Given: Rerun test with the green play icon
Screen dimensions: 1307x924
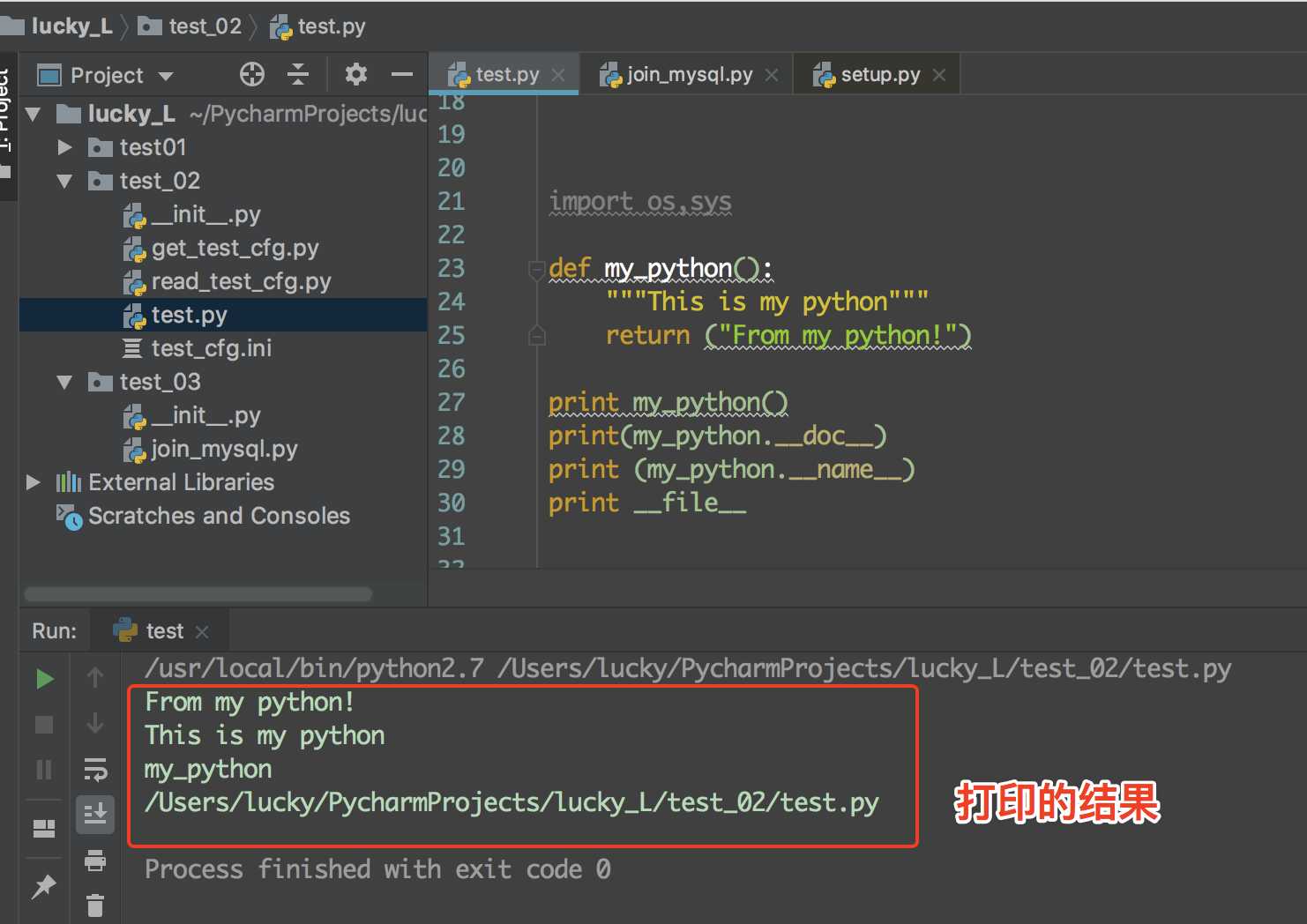Looking at the screenshot, I should pyautogui.click(x=44, y=679).
